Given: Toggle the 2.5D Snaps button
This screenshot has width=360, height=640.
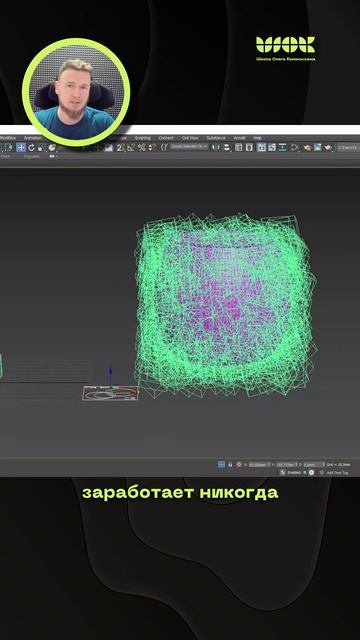Looking at the screenshot, I should [120, 148].
